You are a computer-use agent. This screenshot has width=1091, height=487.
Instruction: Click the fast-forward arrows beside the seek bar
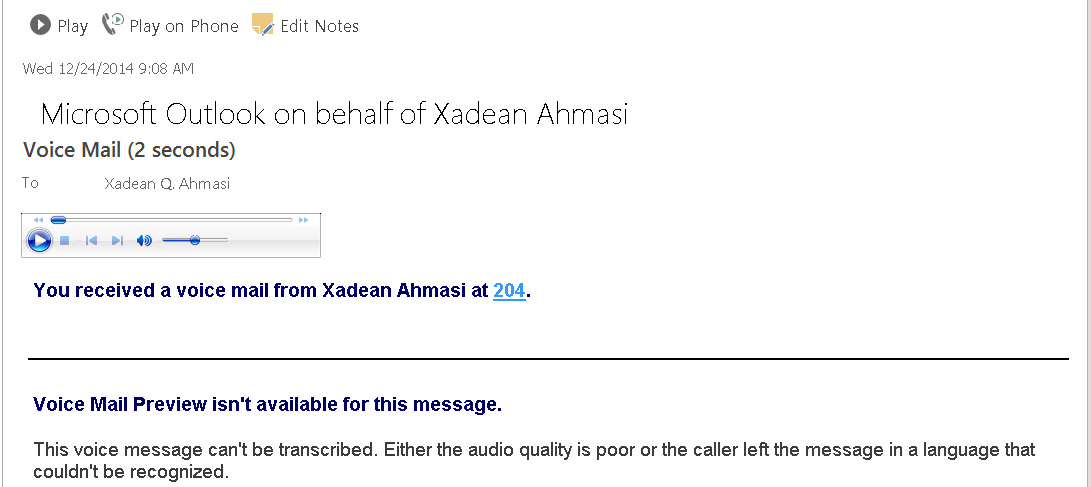pyautogui.click(x=303, y=220)
